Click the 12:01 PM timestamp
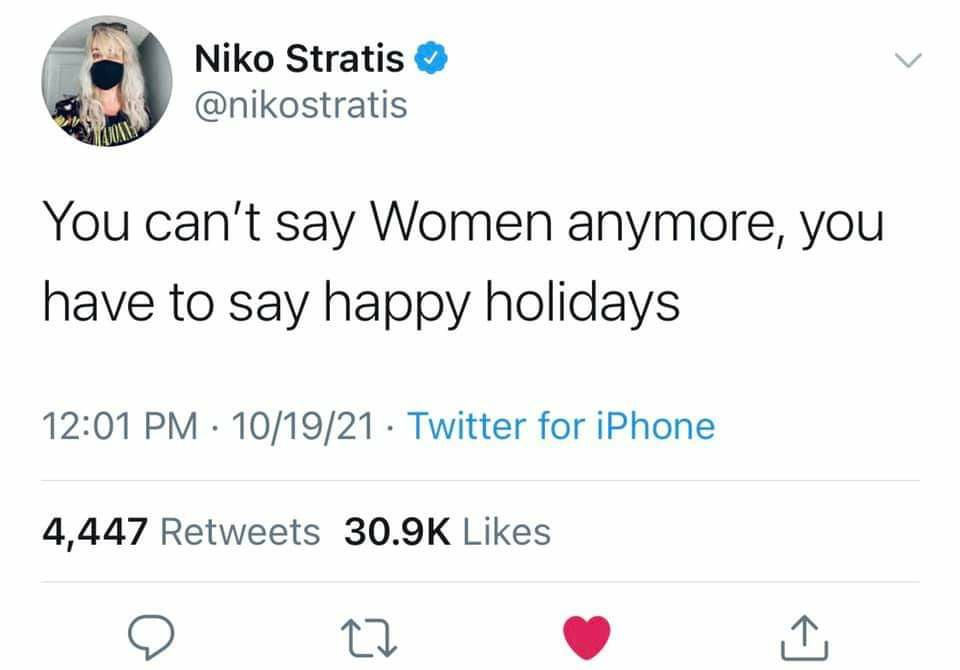960x670 pixels. [x=112, y=427]
